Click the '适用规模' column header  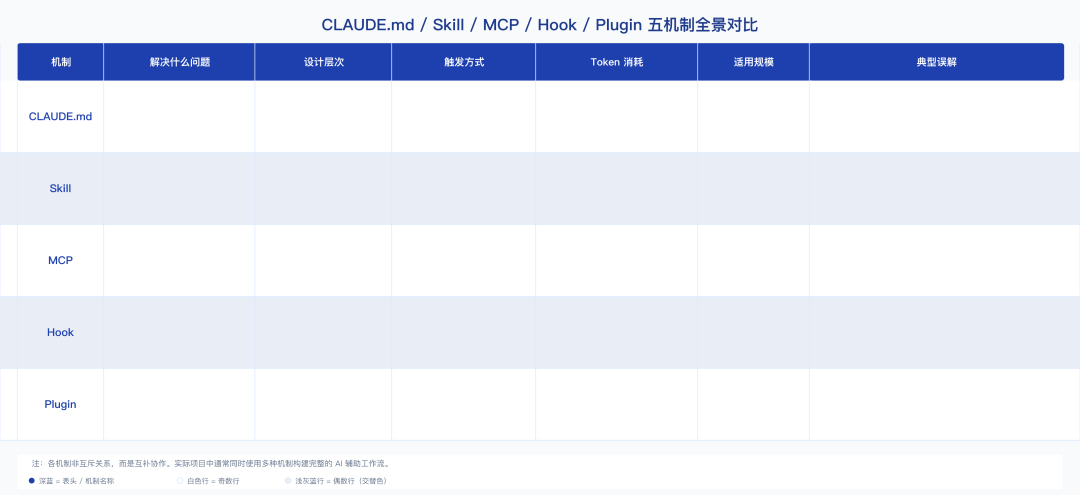[754, 62]
